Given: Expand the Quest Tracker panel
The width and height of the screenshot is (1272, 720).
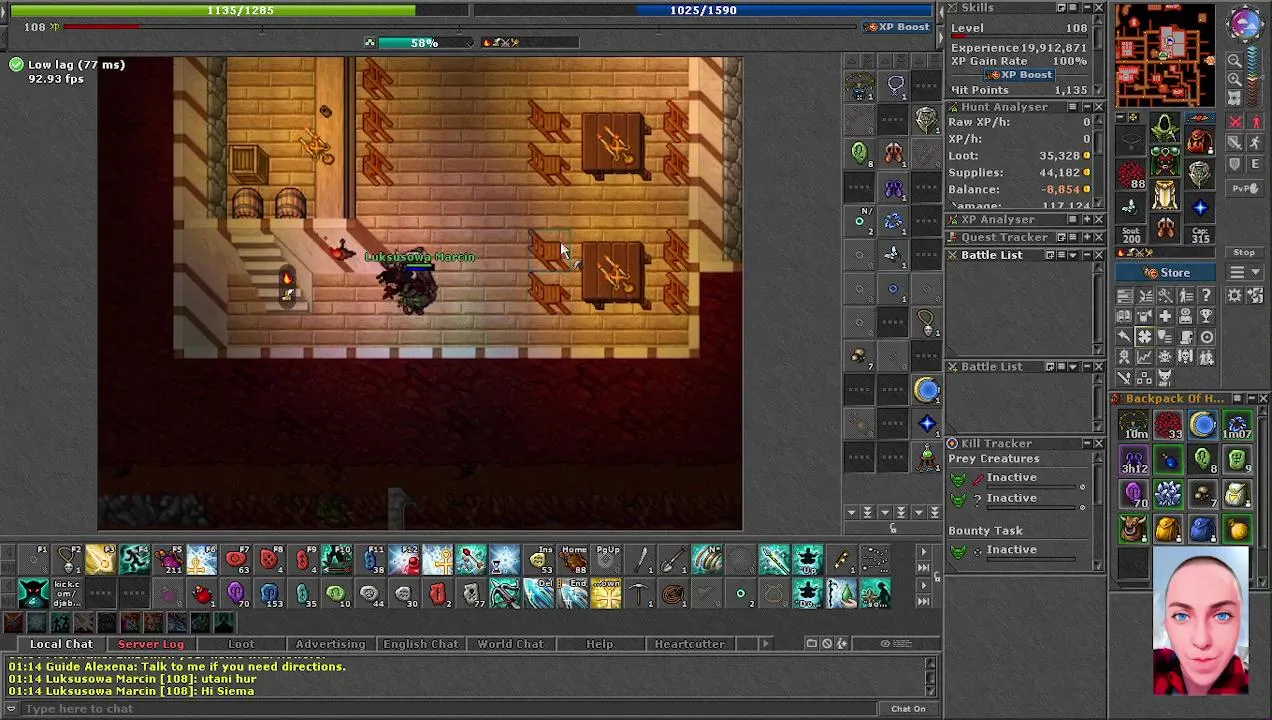Looking at the screenshot, I should [x=1087, y=238].
